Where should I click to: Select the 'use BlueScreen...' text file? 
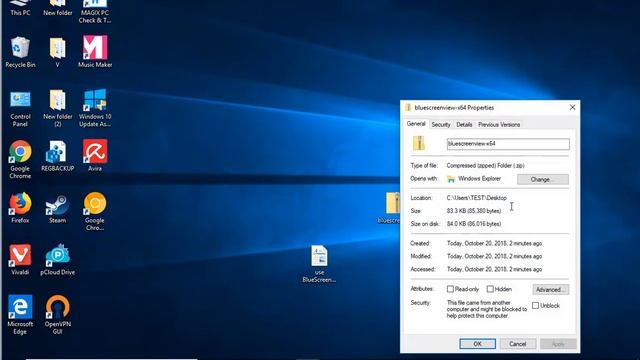[319, 264]
